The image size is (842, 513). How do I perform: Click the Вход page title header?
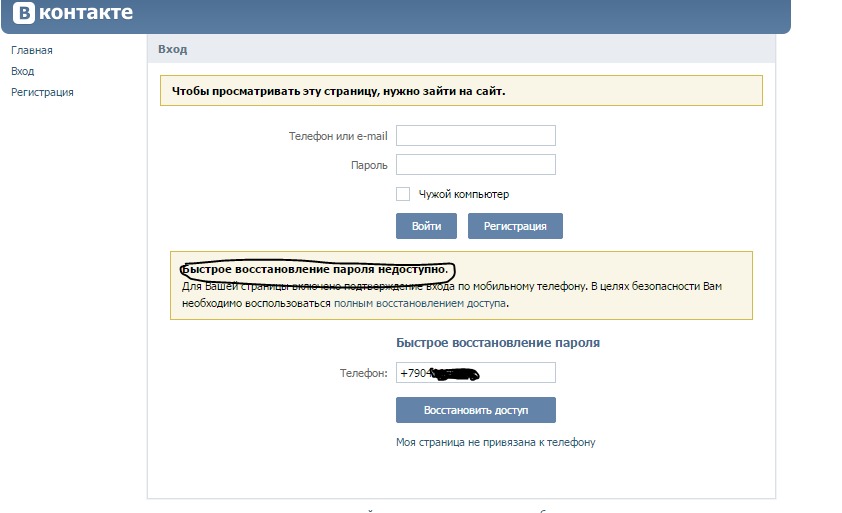pos(172,49)
